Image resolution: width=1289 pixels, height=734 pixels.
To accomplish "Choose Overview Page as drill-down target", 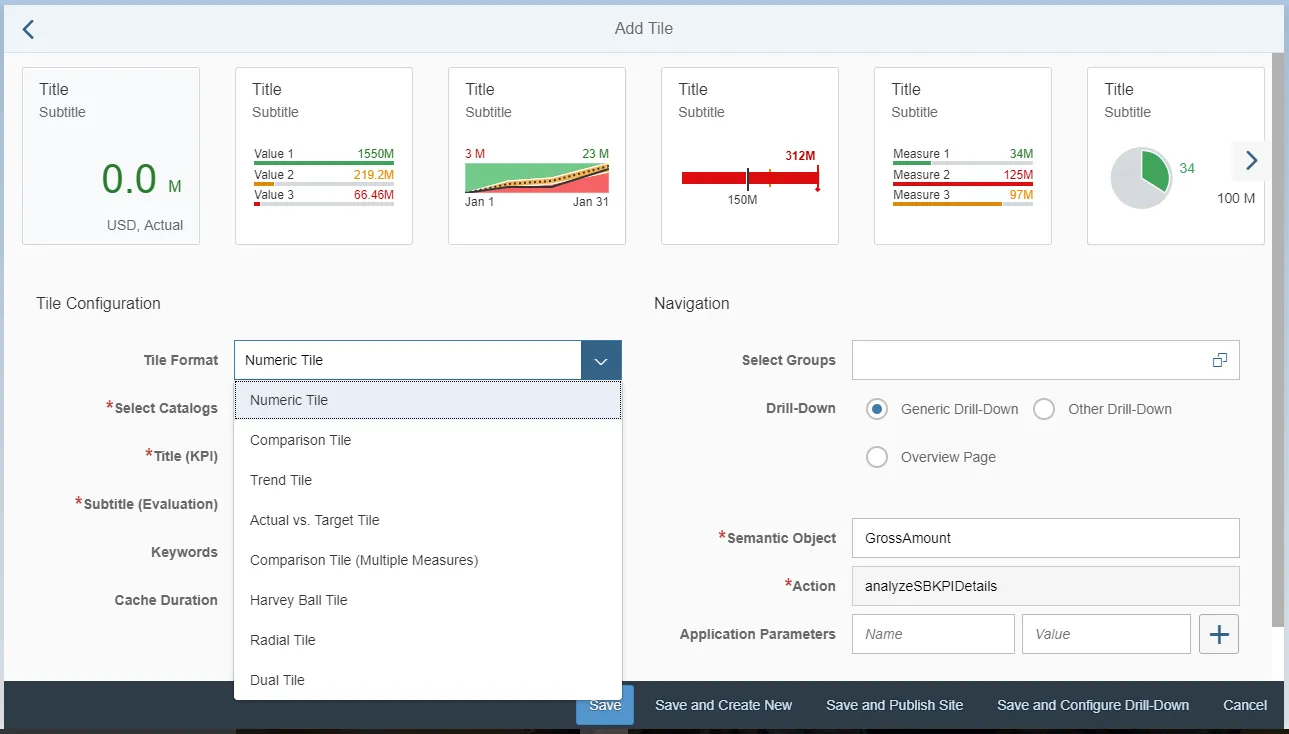I will (x=877, y=457).
